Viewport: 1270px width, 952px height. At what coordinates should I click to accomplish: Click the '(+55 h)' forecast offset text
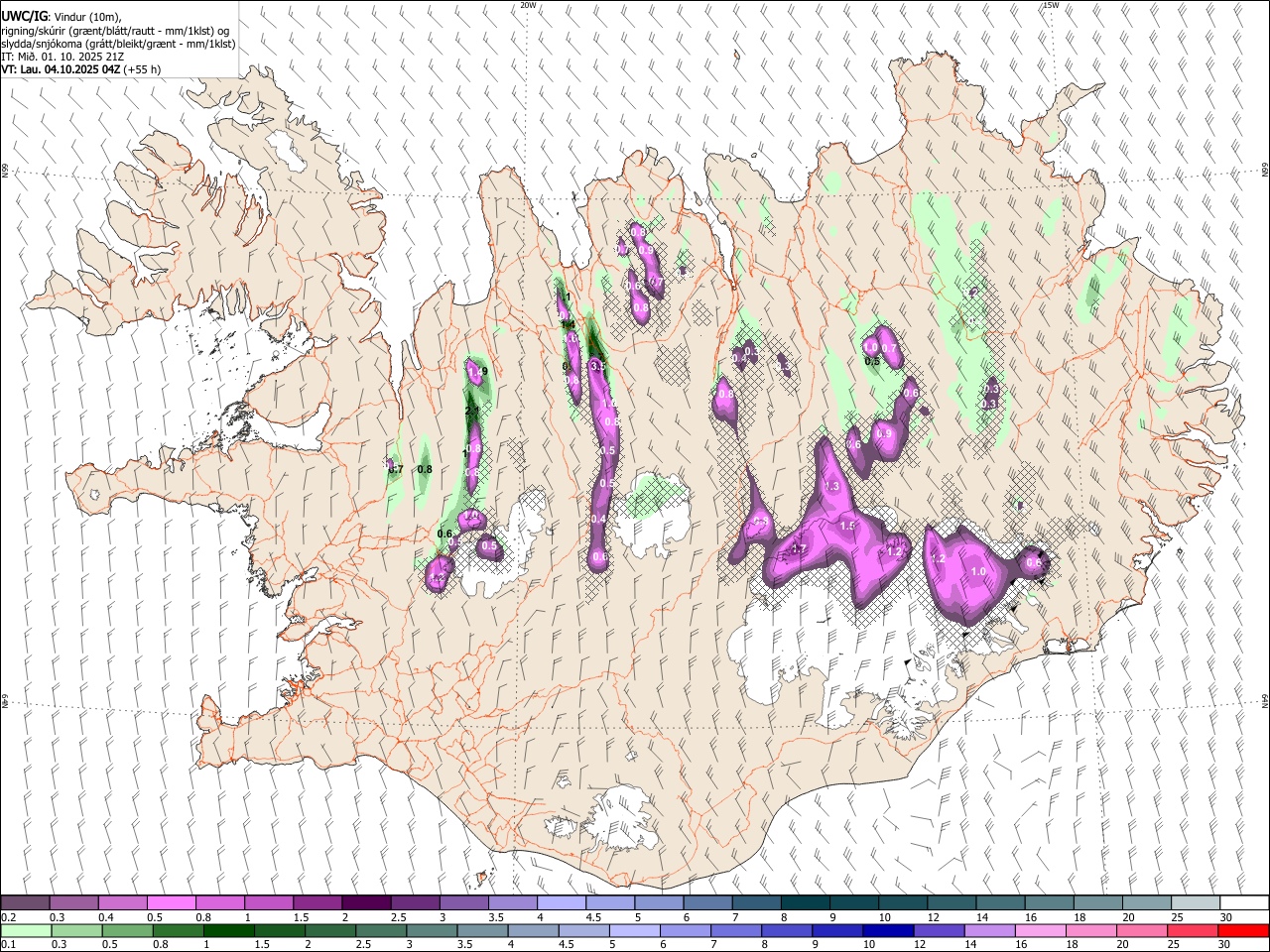[x=142, y=69]
